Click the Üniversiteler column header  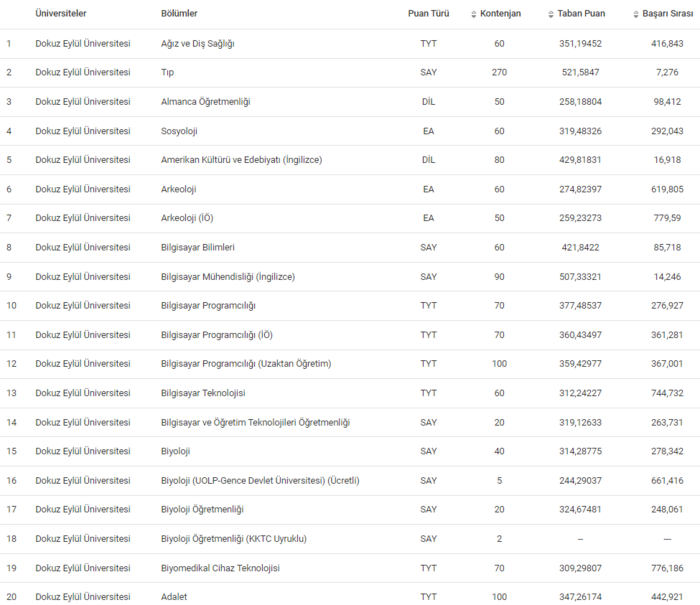(x=61, y=13)
